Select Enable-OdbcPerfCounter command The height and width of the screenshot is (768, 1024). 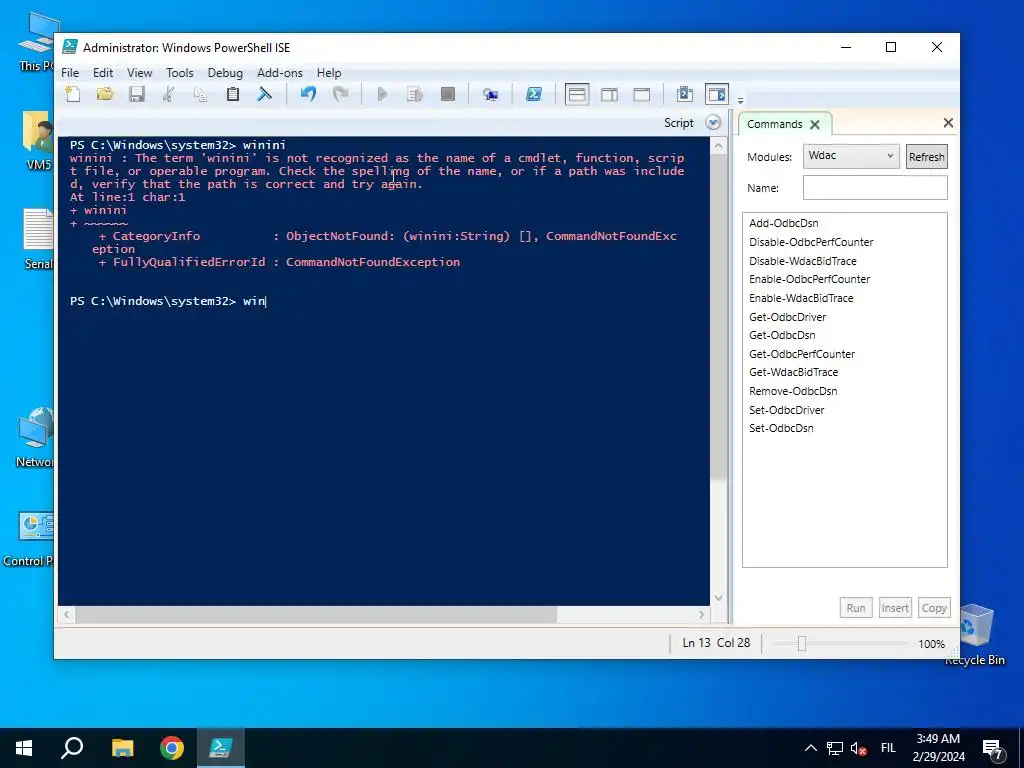[x=810, y=280]
